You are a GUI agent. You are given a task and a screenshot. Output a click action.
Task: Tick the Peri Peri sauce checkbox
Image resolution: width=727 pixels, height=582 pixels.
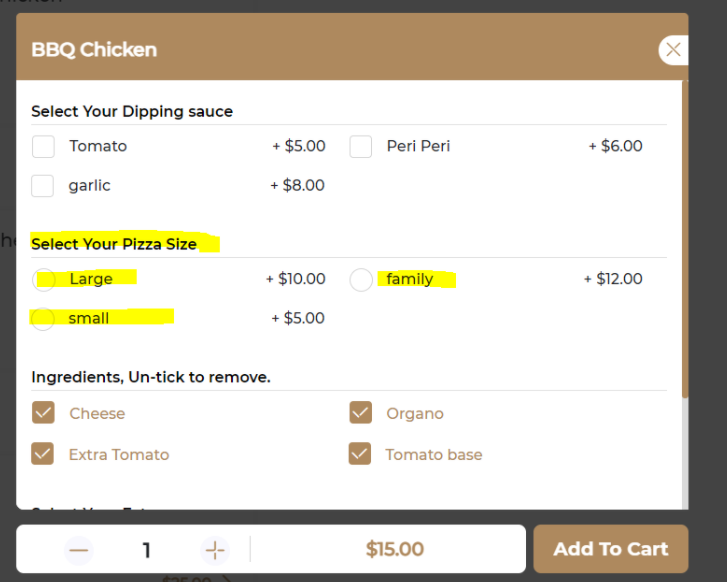[361, 147]
